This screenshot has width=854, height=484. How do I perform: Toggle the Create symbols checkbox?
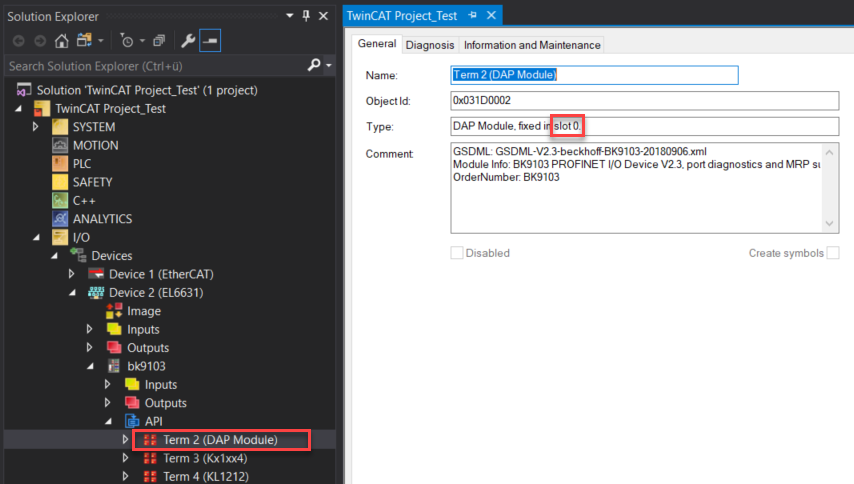click(832, 253)
